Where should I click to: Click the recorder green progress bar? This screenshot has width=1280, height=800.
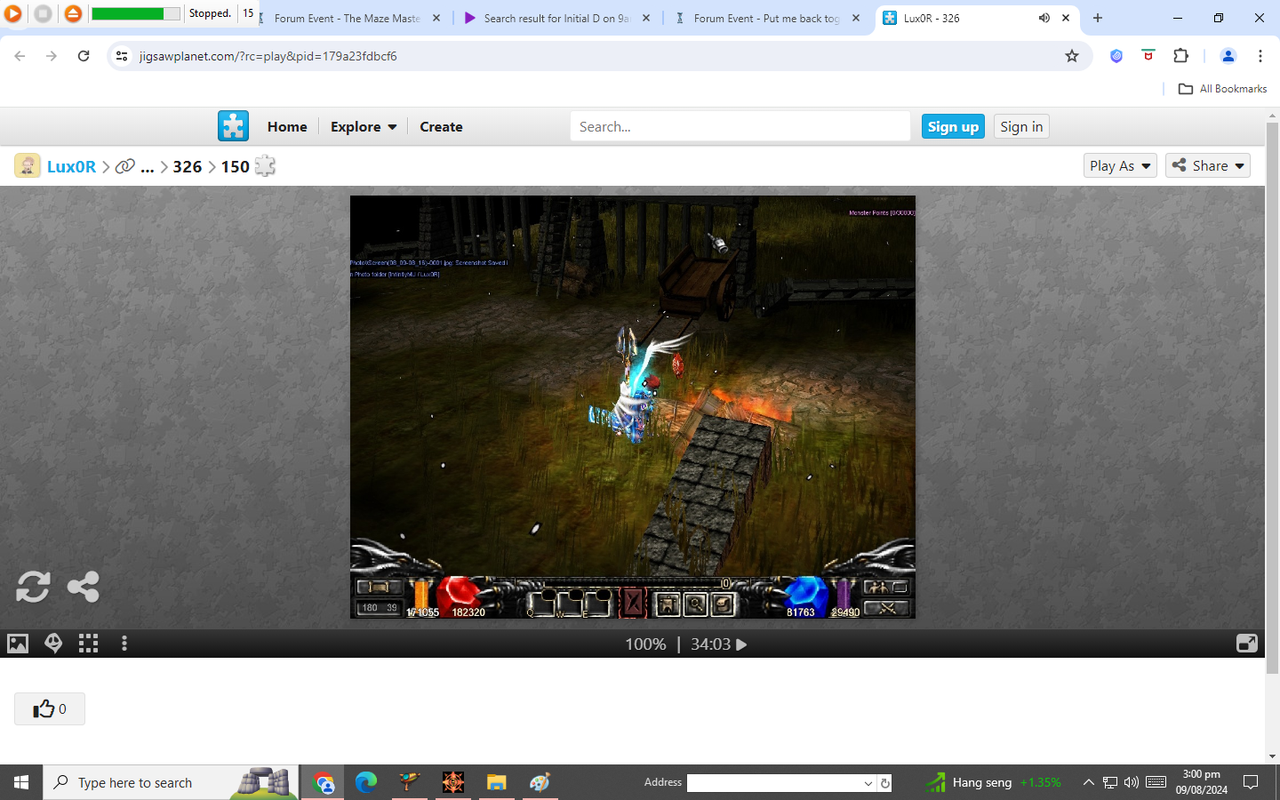[136, 14]
